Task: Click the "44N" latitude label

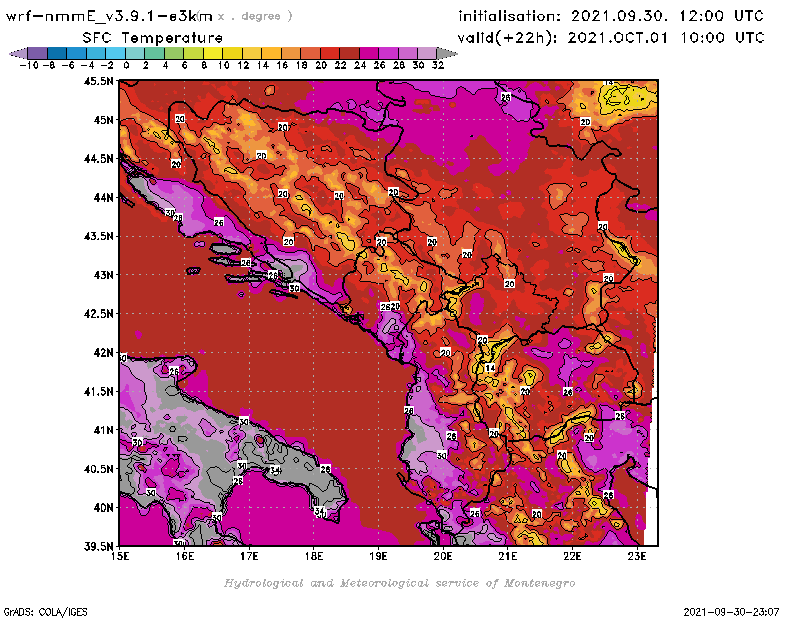Action: click(x=103, y=197)
